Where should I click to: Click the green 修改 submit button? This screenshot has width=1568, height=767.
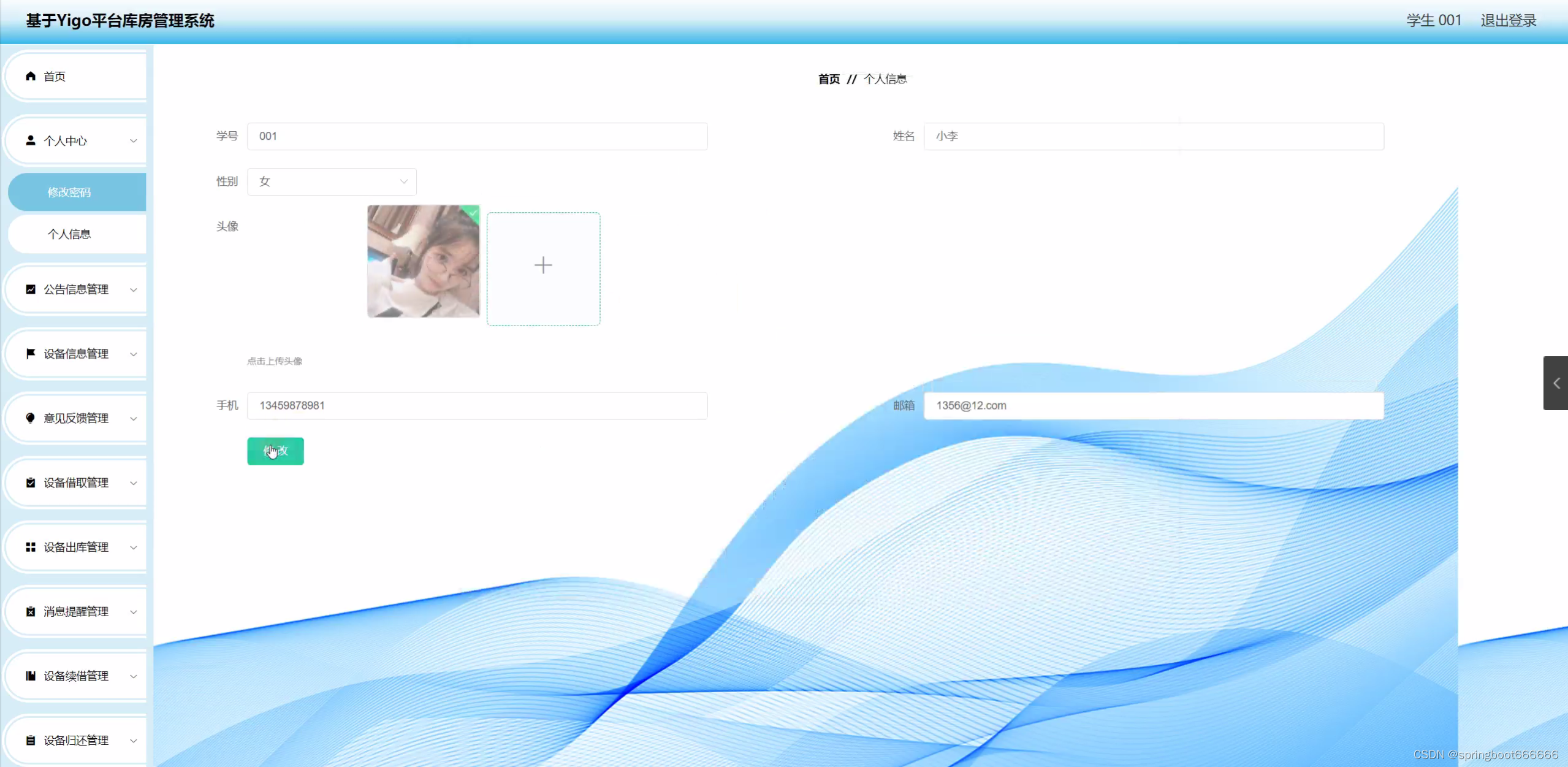click(275, 451)
